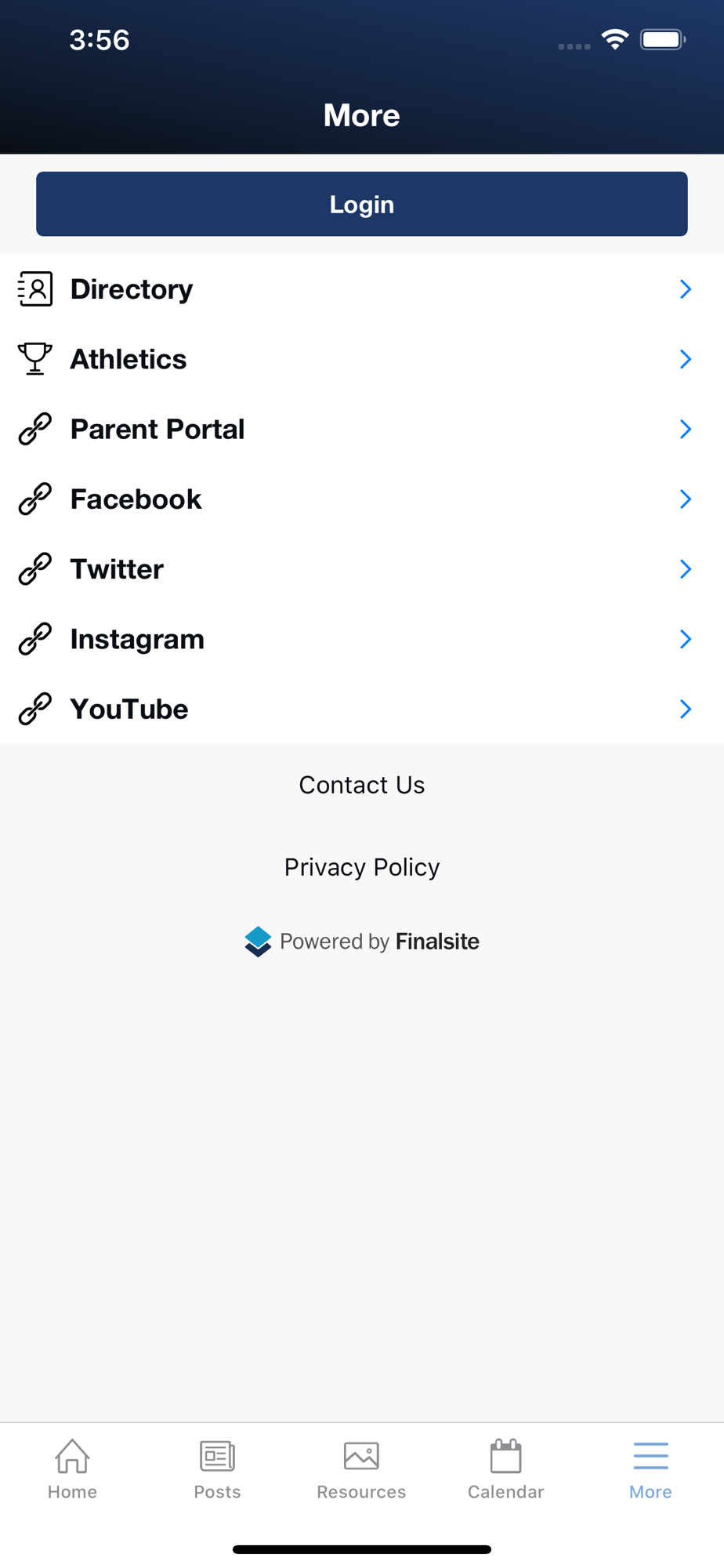724x1568 pixels.
Task: Tap the Athletics trophy icon
Action: click(x=35, y=359)
